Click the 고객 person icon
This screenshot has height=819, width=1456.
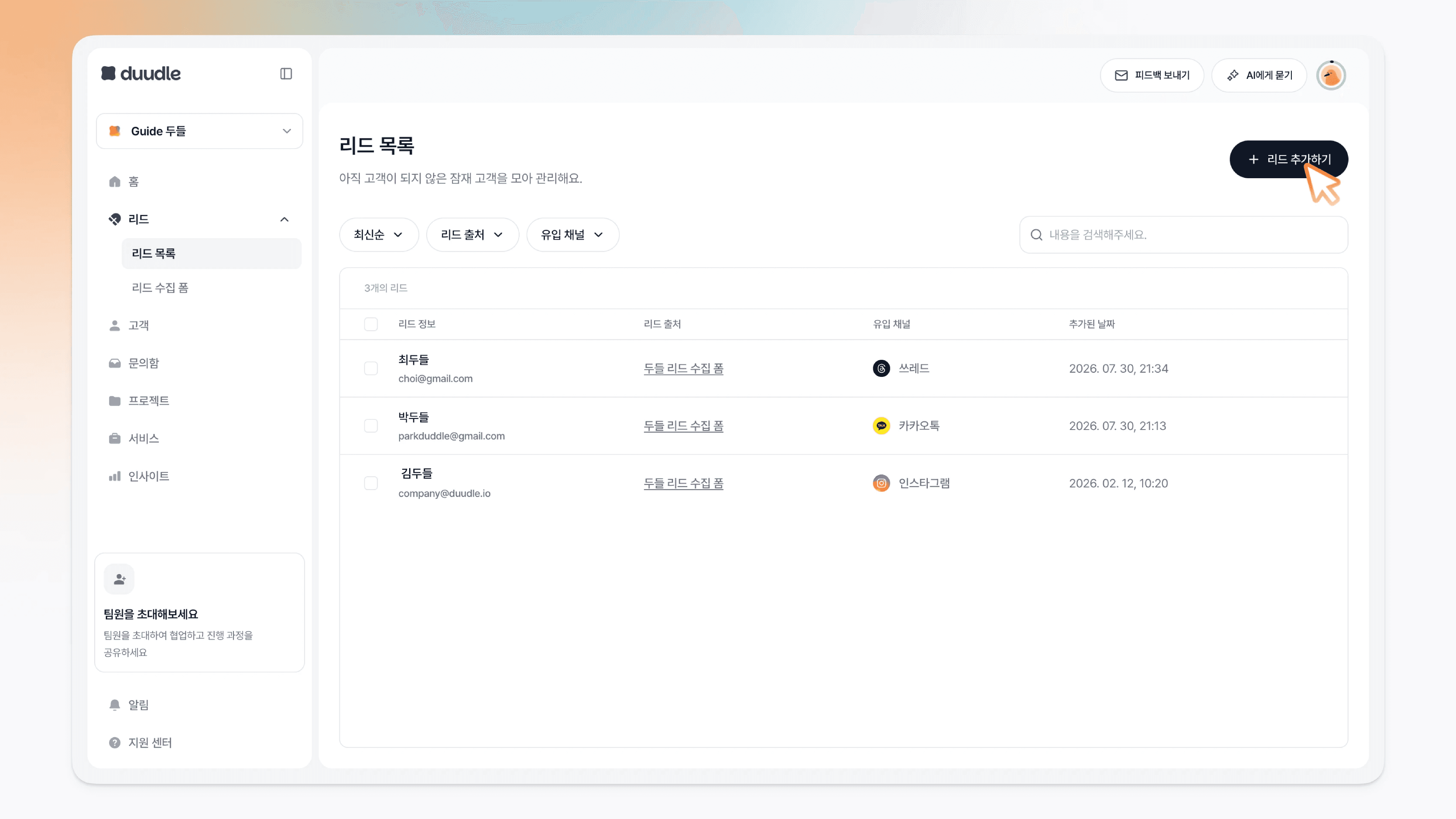click(115, 326)
